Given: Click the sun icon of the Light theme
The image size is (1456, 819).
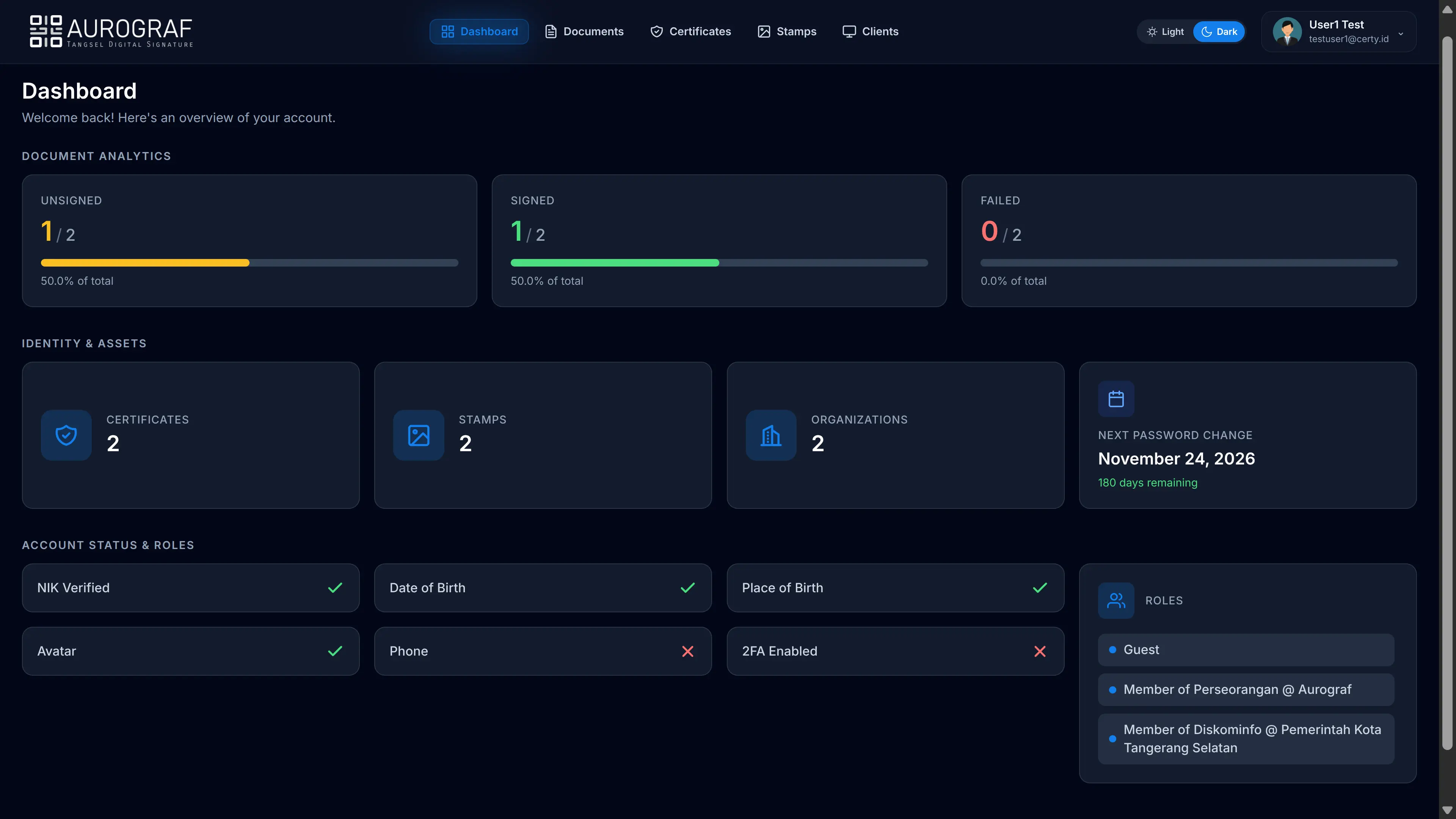Looking at the screenshot, I should click(x=1152, y=31).
